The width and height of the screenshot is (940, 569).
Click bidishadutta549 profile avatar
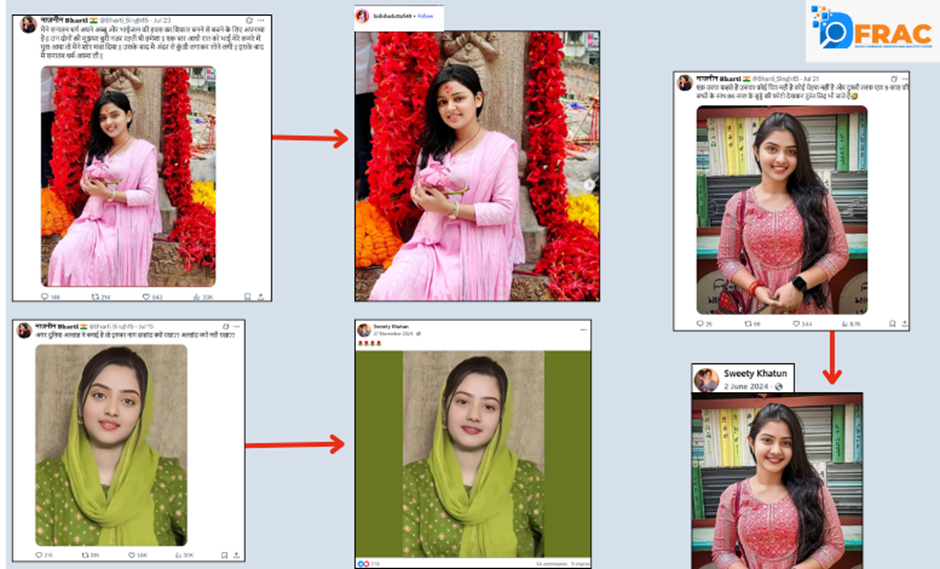coord(362,17)
